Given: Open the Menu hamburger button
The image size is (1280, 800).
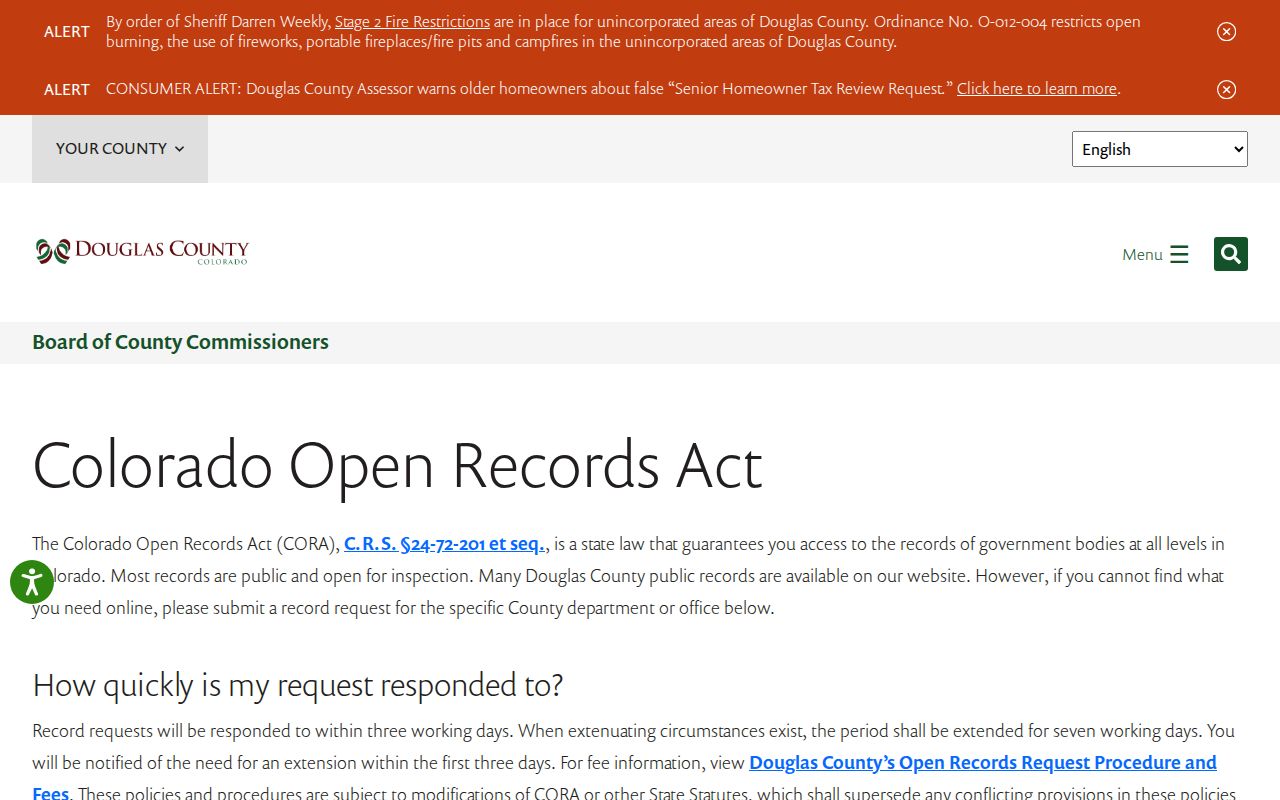Looking at the screenshot, I should pyautogui.click(x=1155, y=254).
